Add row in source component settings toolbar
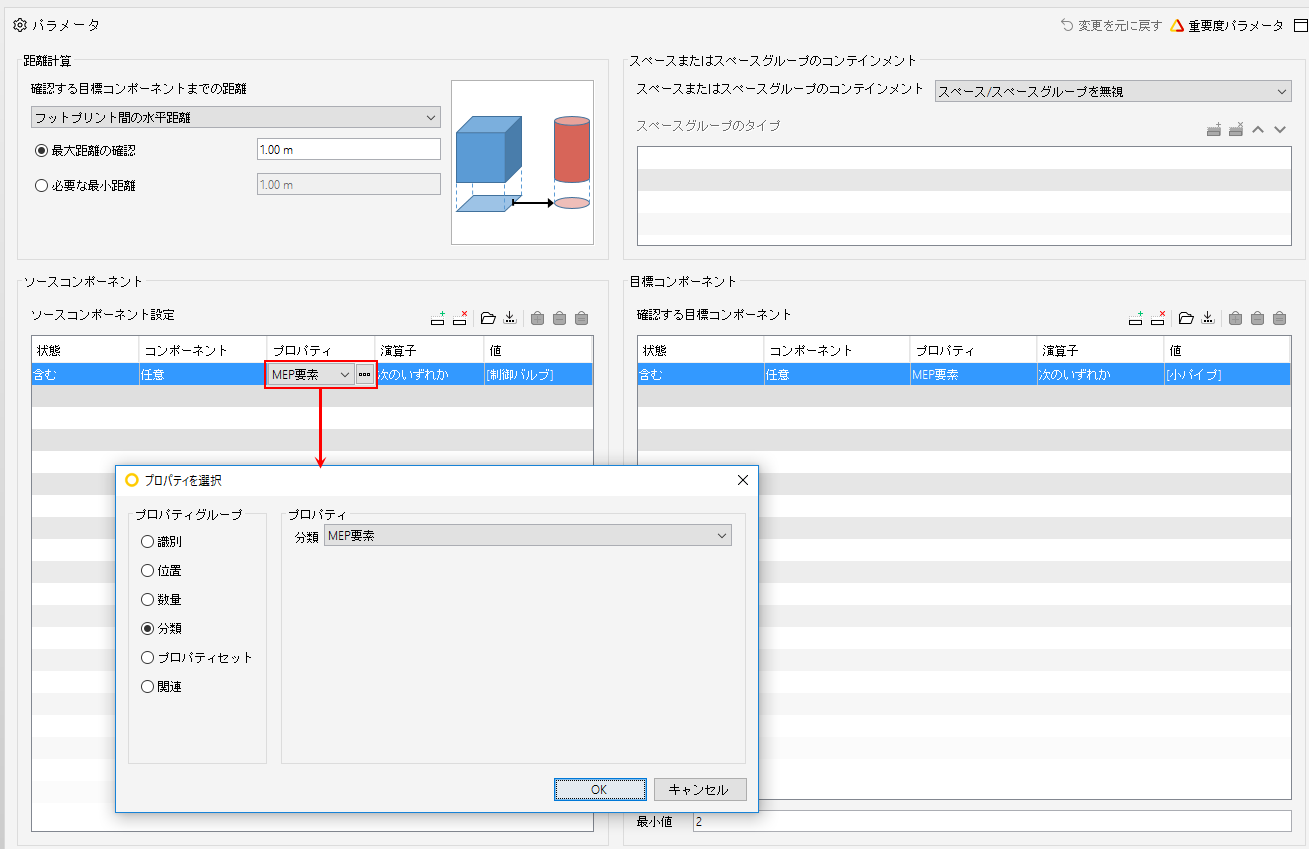 click(437, 319)
